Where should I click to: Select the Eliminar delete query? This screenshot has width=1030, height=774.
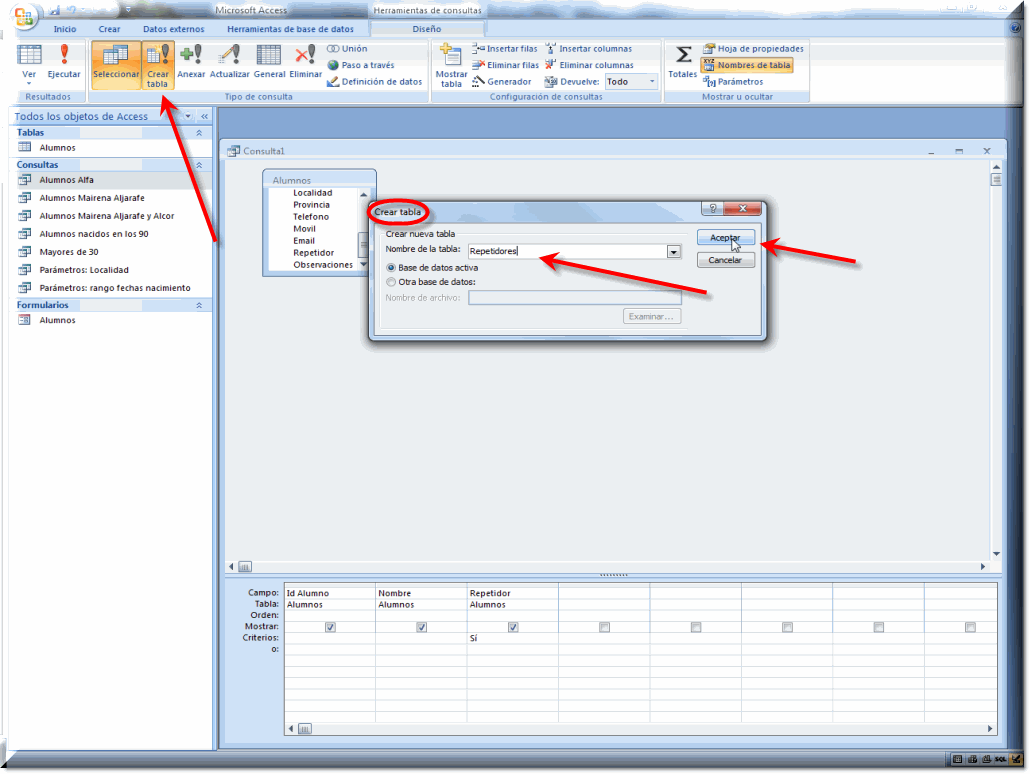(x=305, y=64)
